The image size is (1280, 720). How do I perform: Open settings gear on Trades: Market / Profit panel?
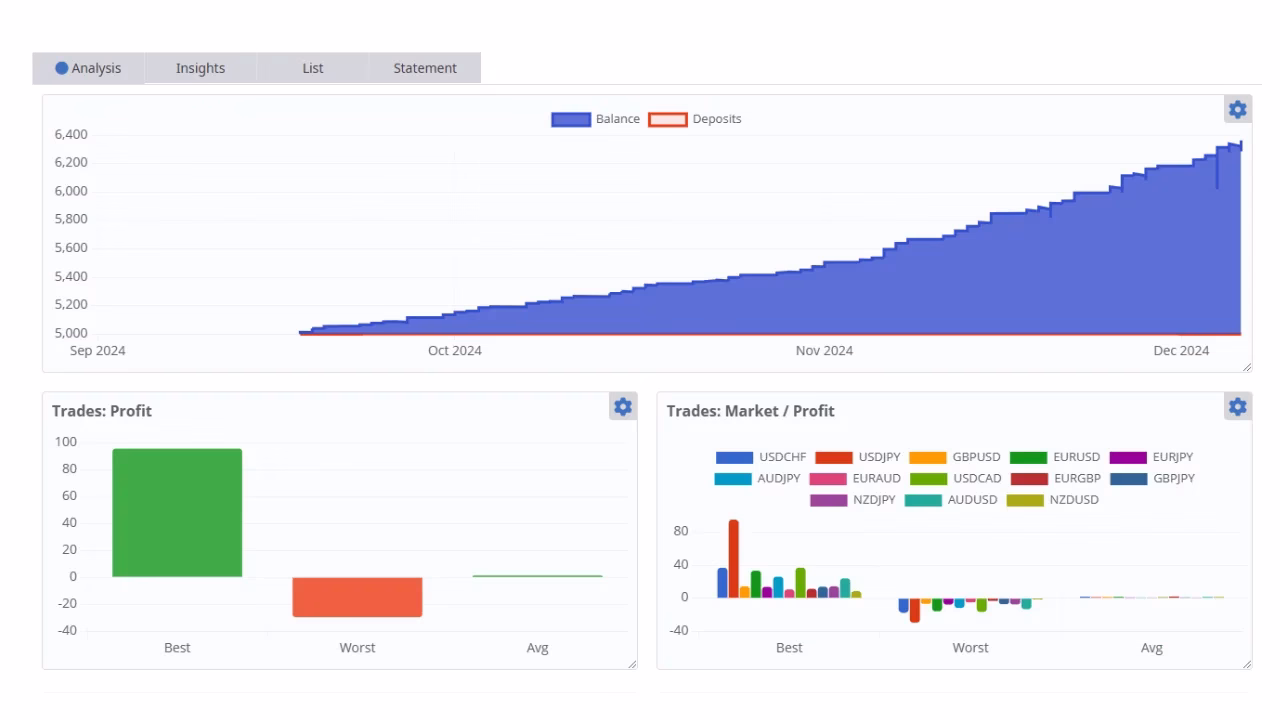click(1237, 407)
